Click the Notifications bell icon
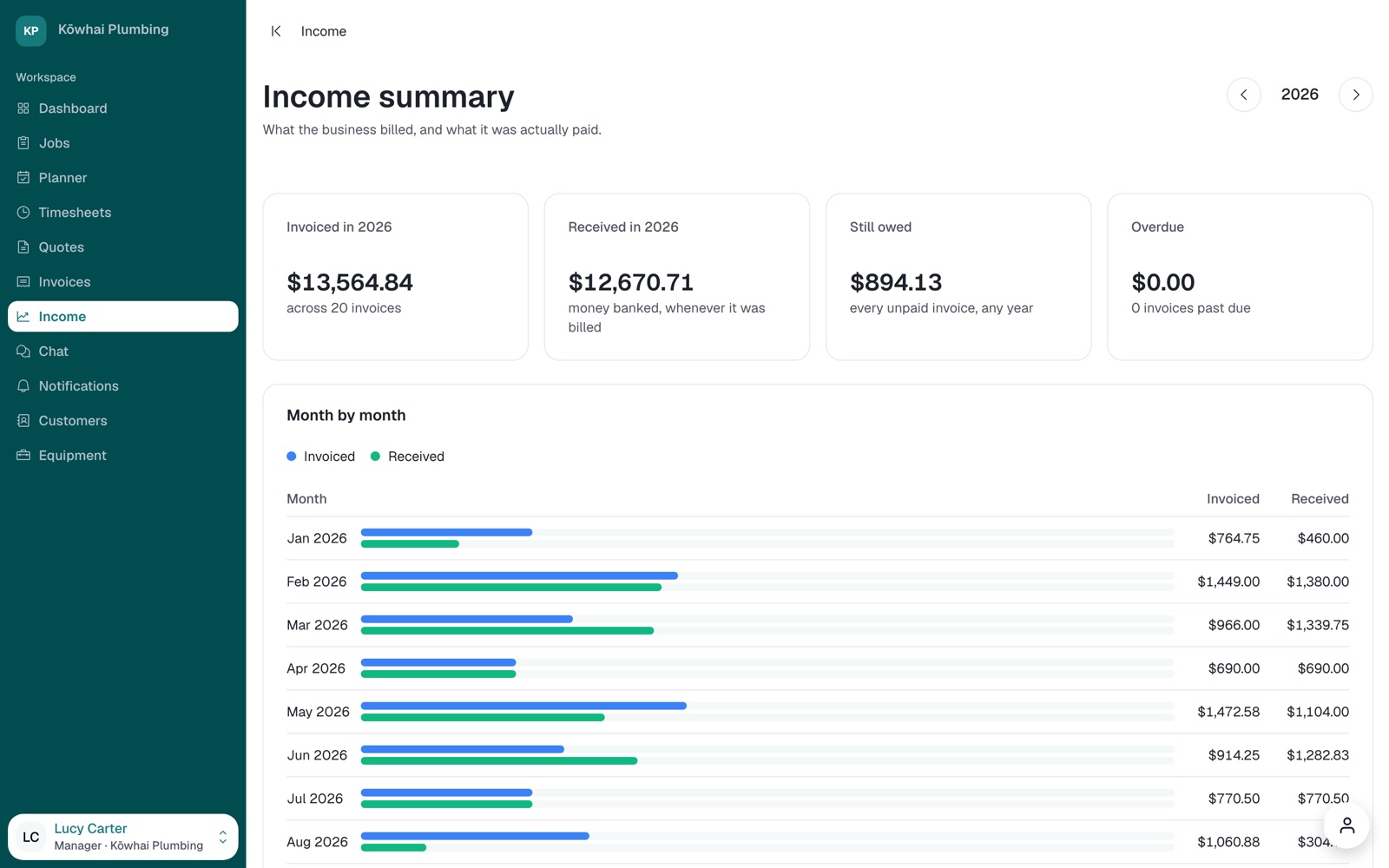The image size is (1389, 868). (x=23, y=386)
